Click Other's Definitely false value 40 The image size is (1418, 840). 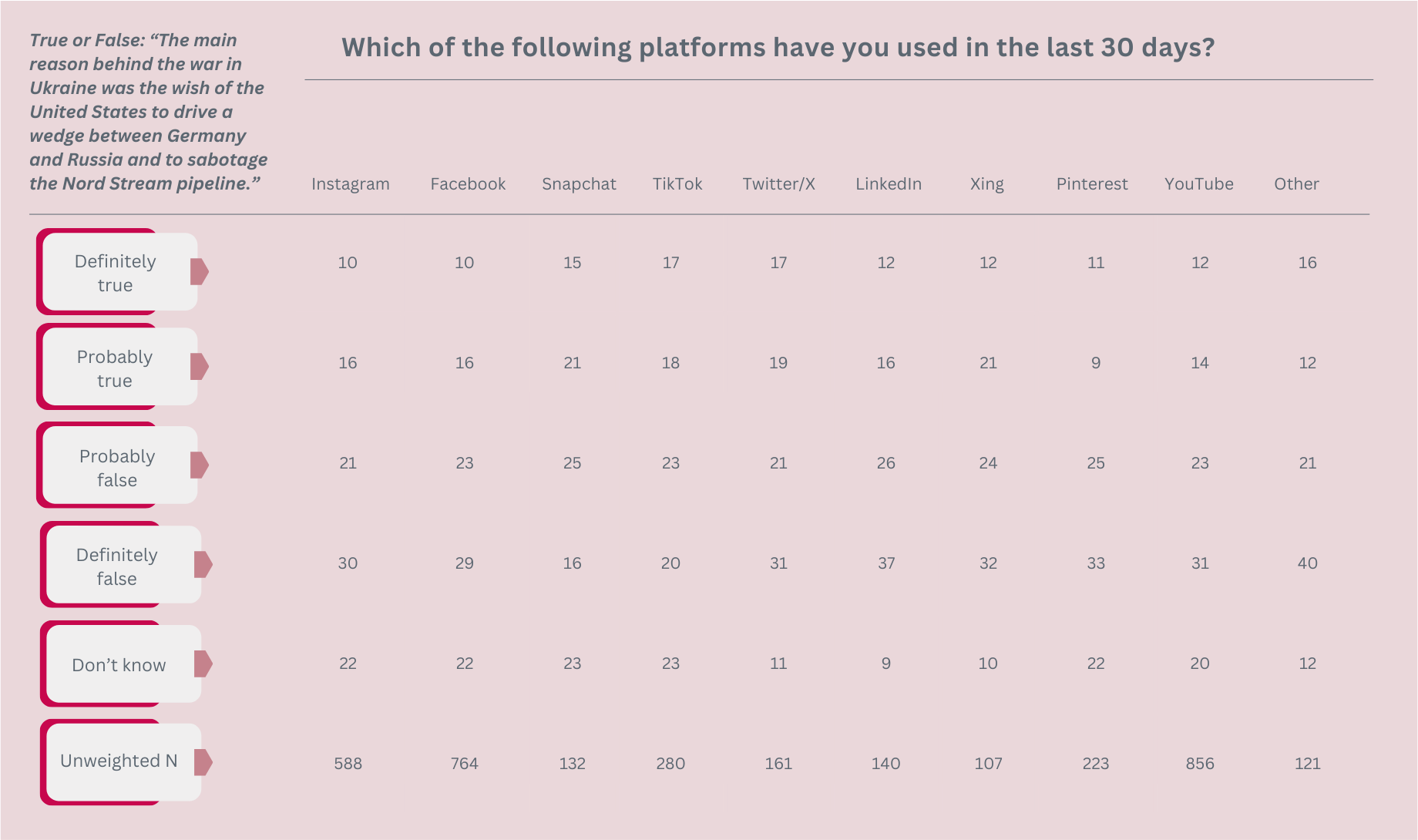1308,563
